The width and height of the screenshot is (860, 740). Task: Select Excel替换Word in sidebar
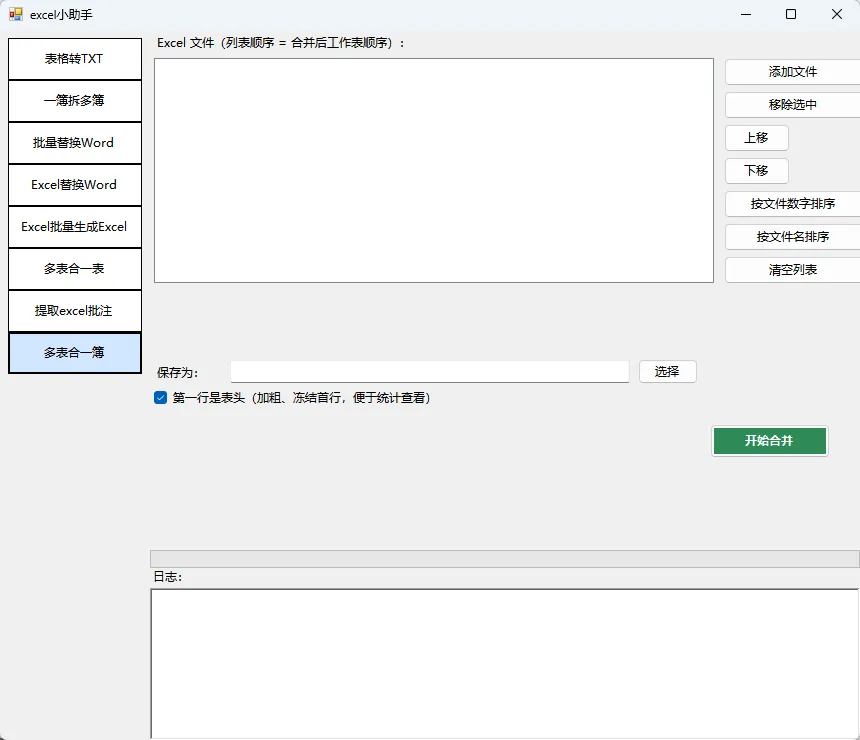(x=75, y=185)
